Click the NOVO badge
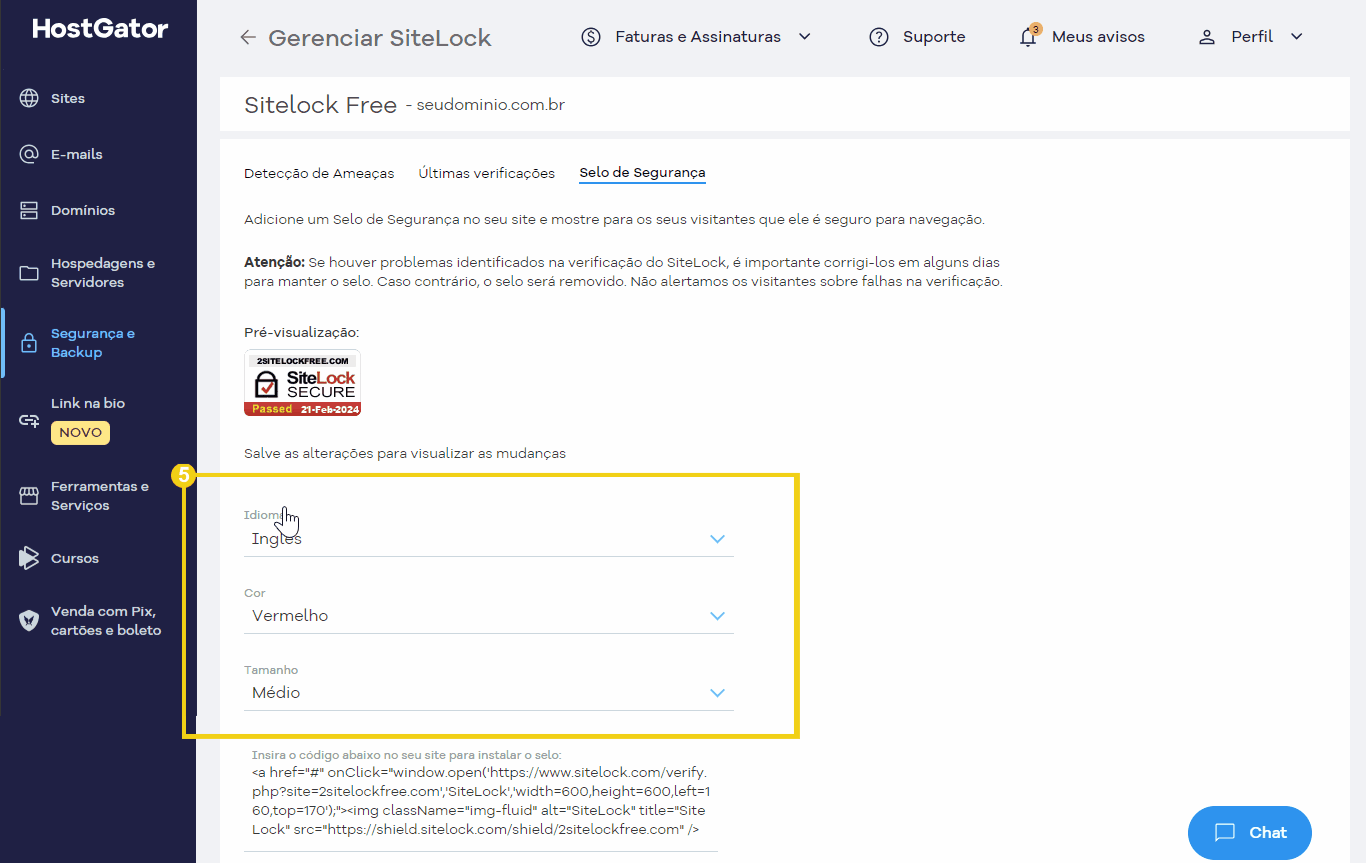The height and width of the screenshot is (863, 1366). 80,433
